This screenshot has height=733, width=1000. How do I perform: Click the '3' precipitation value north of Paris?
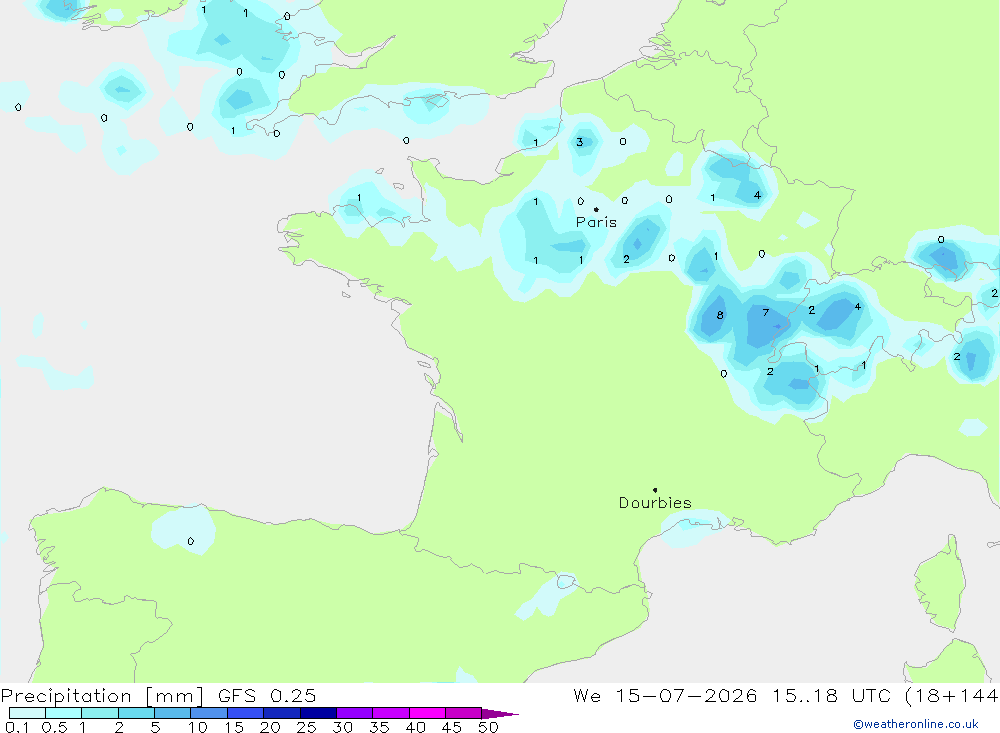click(580, 142)
